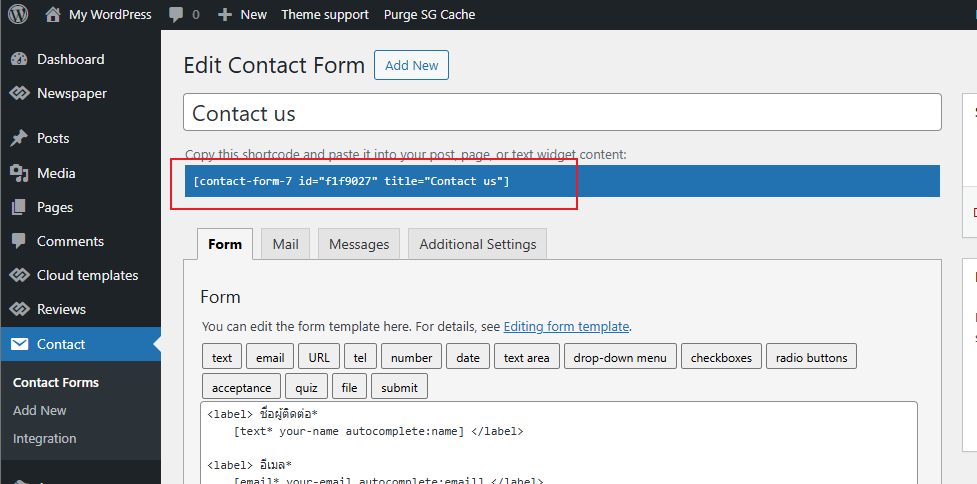Open My WordPress site link
Image resolution: width=977 pixels, height=484 pixels.
click(x=110, y=14)
